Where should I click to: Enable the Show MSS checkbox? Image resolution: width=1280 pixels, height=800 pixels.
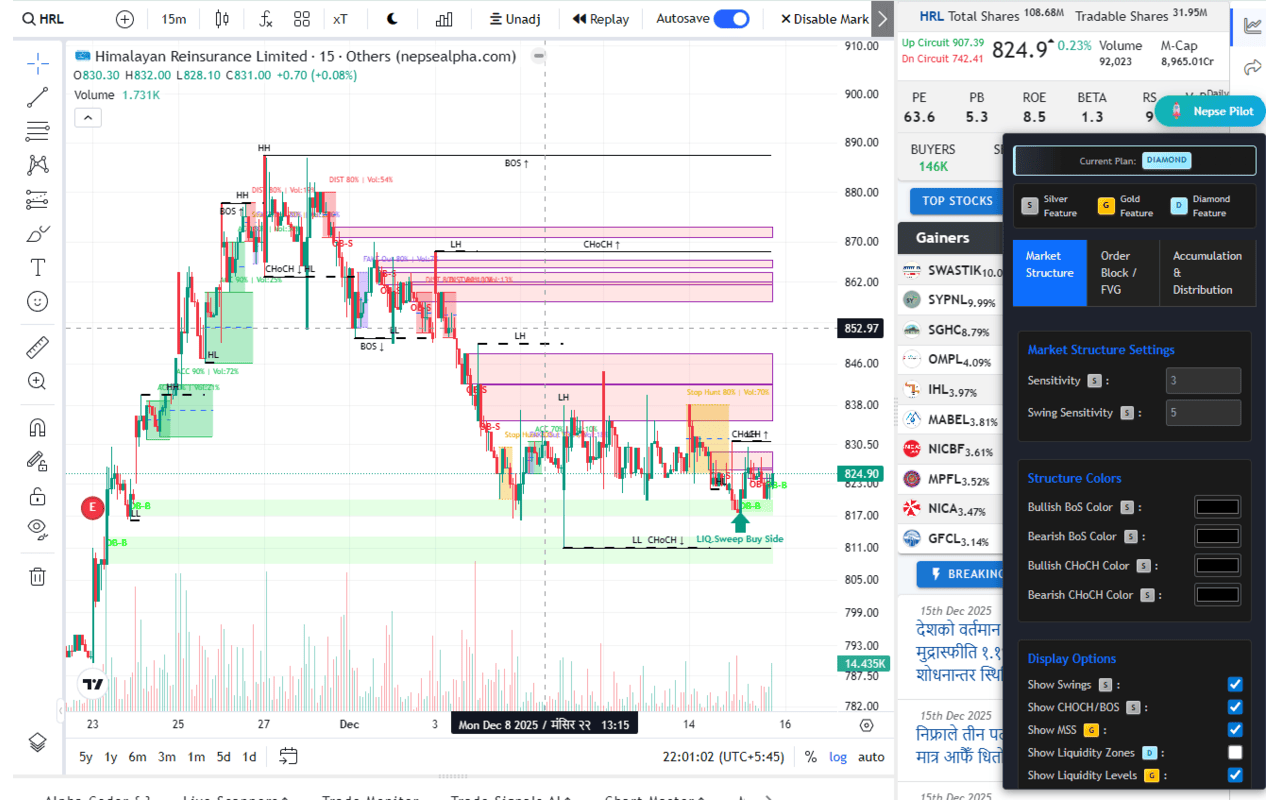click(x=1235, y=729)
